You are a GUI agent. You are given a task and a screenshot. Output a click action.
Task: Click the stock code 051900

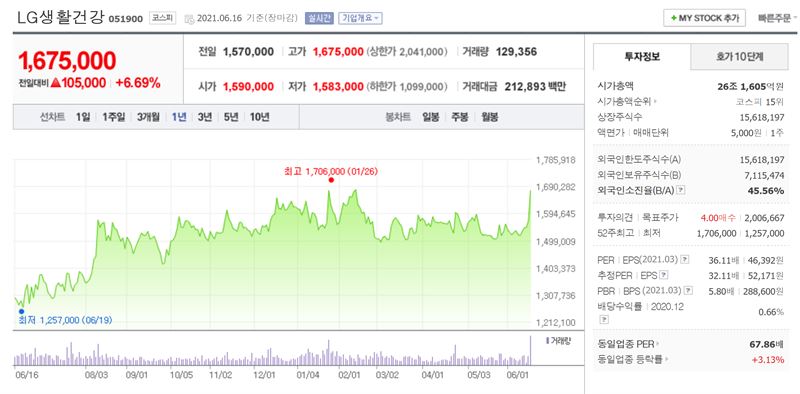126,19
